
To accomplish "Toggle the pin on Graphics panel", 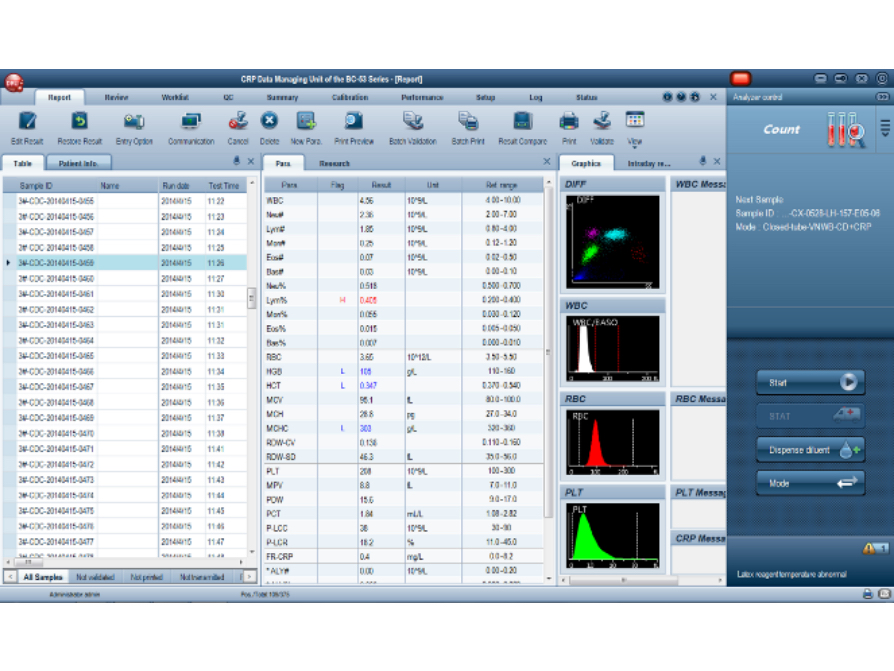I will [x=703, y=161].
